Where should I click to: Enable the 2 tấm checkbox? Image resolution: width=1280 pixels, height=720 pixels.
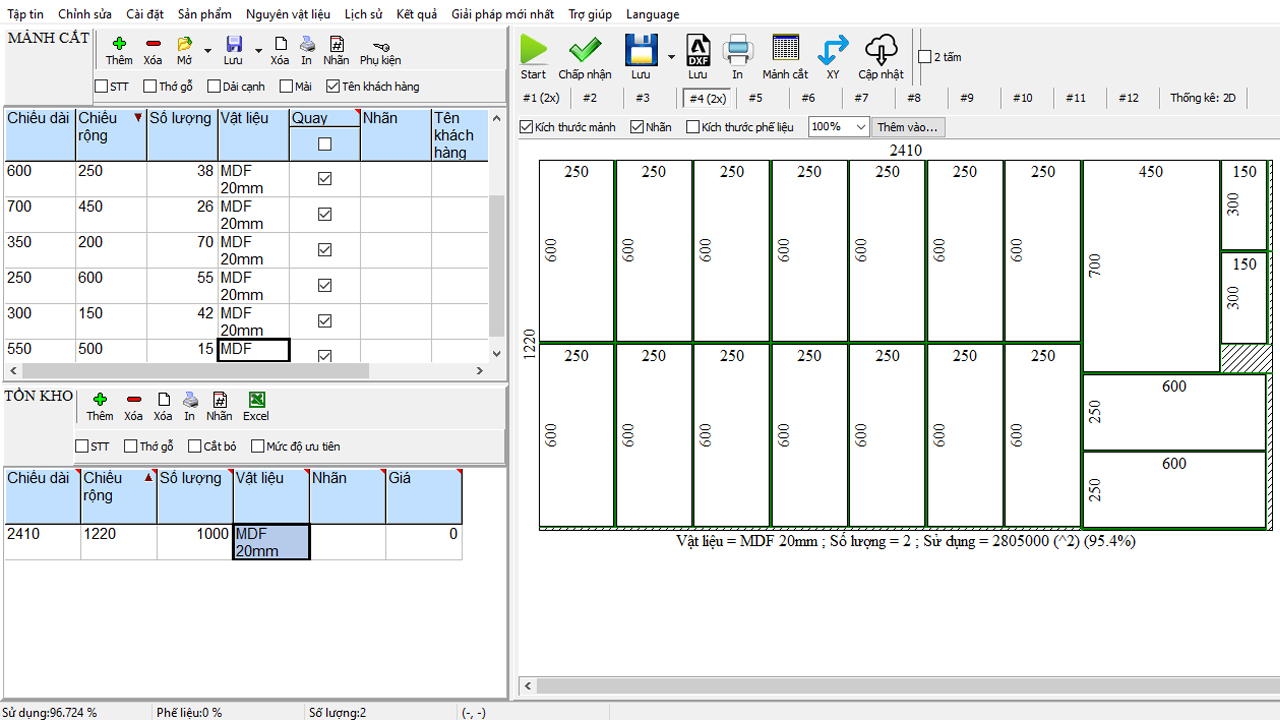tap(925, 57)
